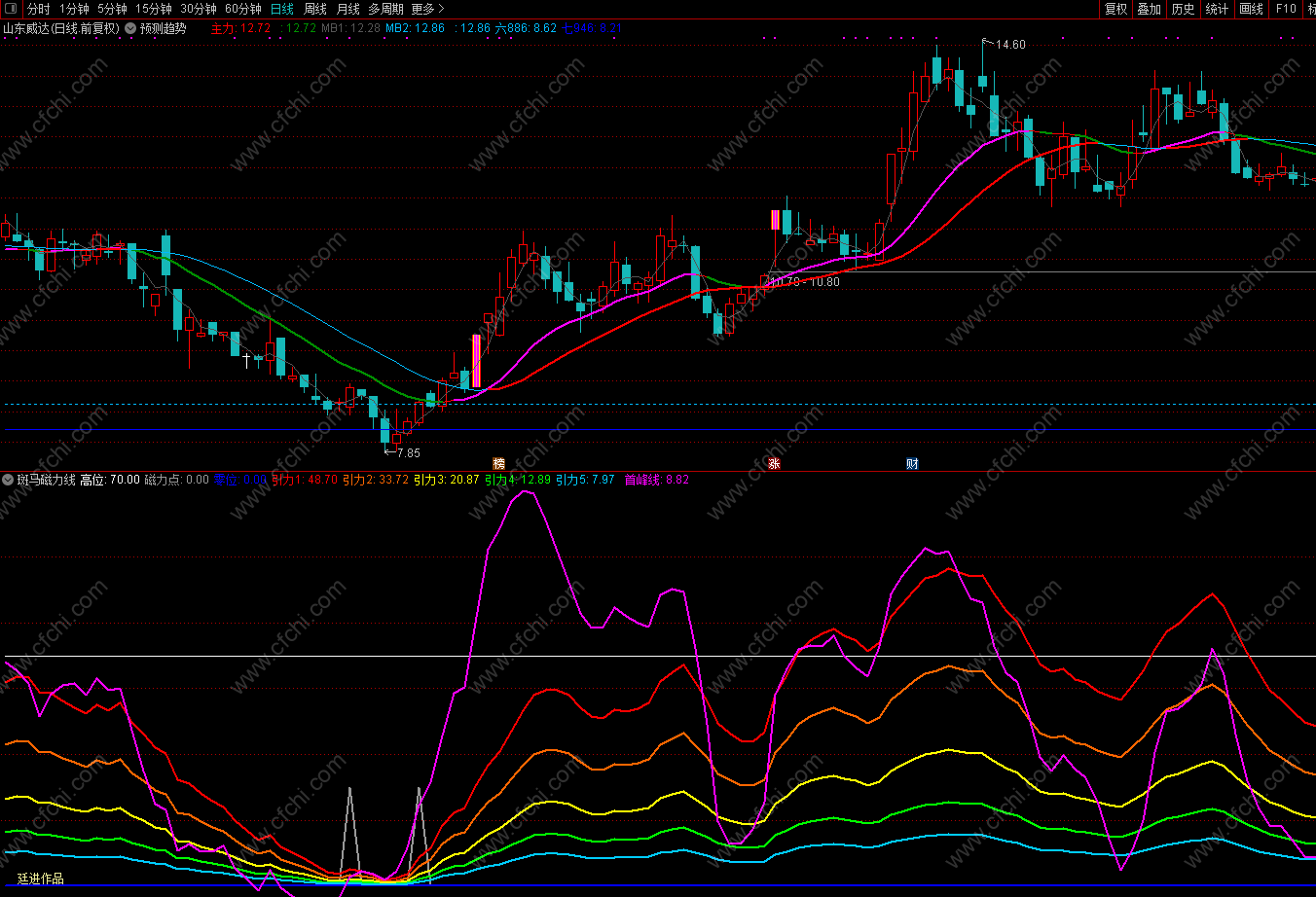Click the MB1: 12.28 value label
This screenshot has width=1316, height=897.
point(350,28)
